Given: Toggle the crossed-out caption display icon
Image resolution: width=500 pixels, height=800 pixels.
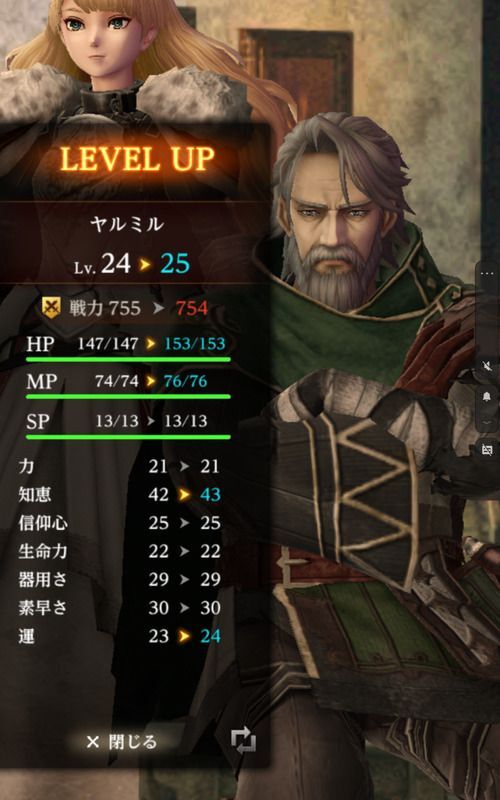Looking at the screenshot, I should [487, 449].
